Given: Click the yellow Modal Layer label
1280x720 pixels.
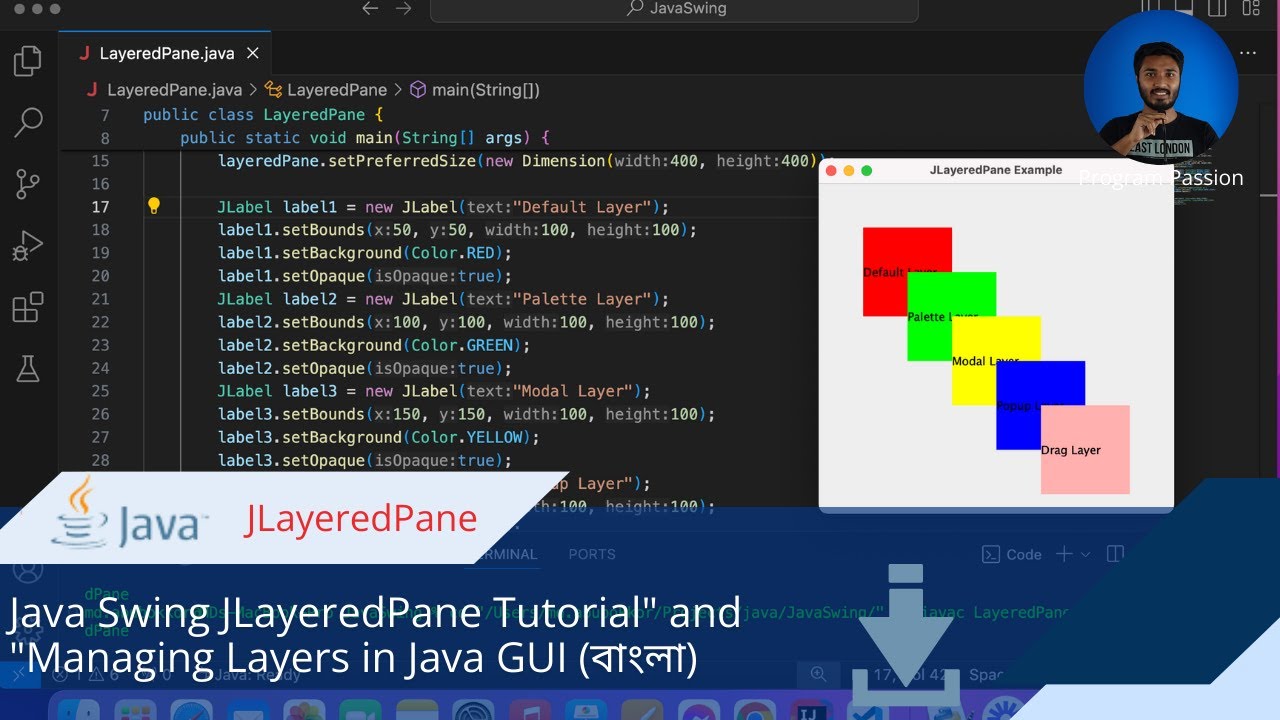Looking at the screenshot, I should 996,361.
